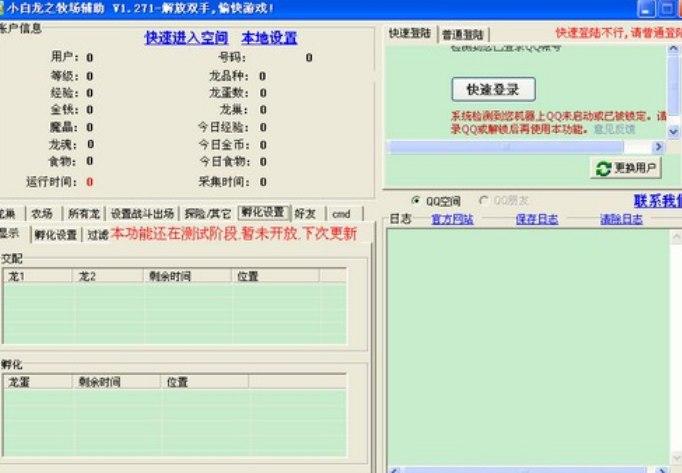Click the login panel horizontal scrollbar thumb
Screen dimensions: 682x473
pos(505,147)
